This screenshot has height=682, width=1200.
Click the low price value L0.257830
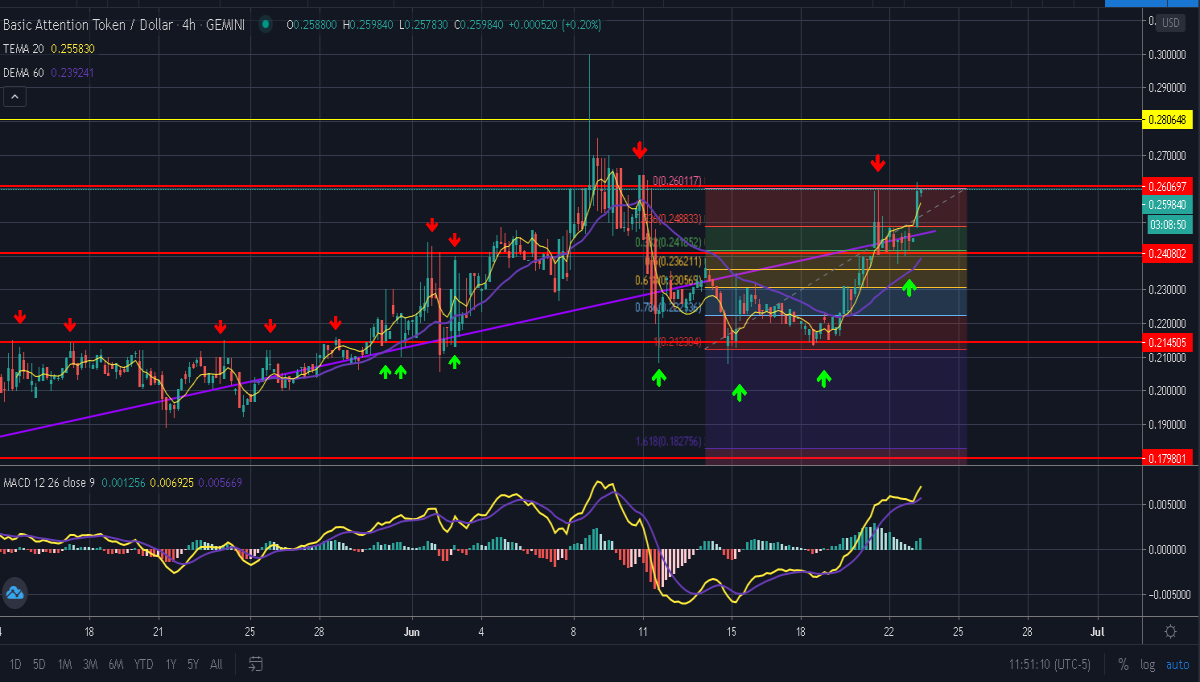point(426,23)
